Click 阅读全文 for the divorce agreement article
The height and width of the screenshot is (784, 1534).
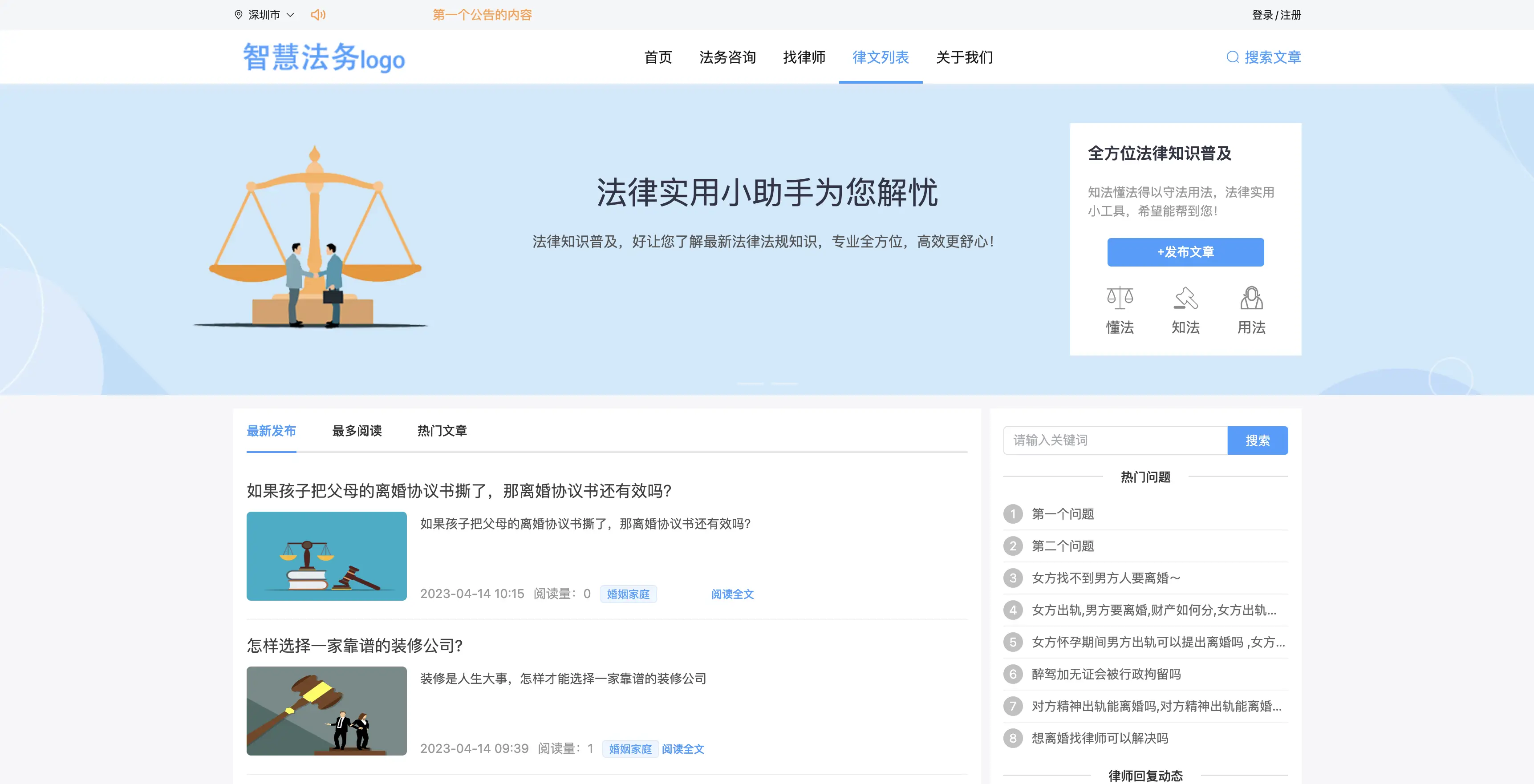[732, 594]
